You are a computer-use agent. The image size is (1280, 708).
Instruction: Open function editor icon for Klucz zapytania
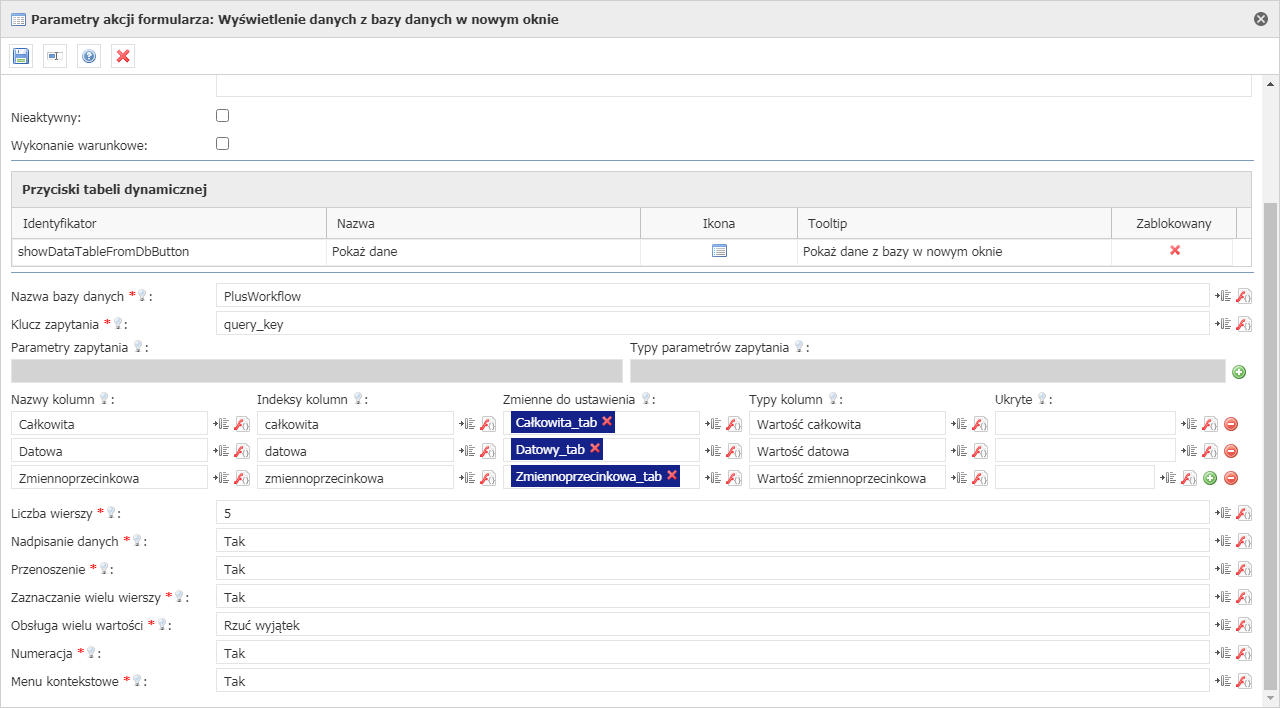point(1244,324)
